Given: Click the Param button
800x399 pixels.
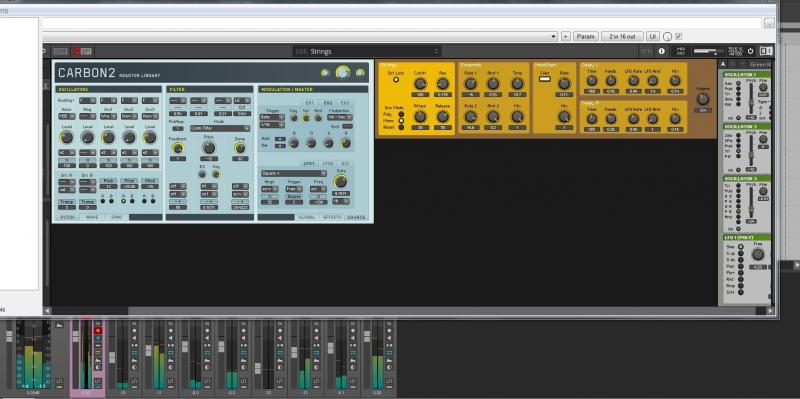Looking at the screenshot, I should pos(586,37).
